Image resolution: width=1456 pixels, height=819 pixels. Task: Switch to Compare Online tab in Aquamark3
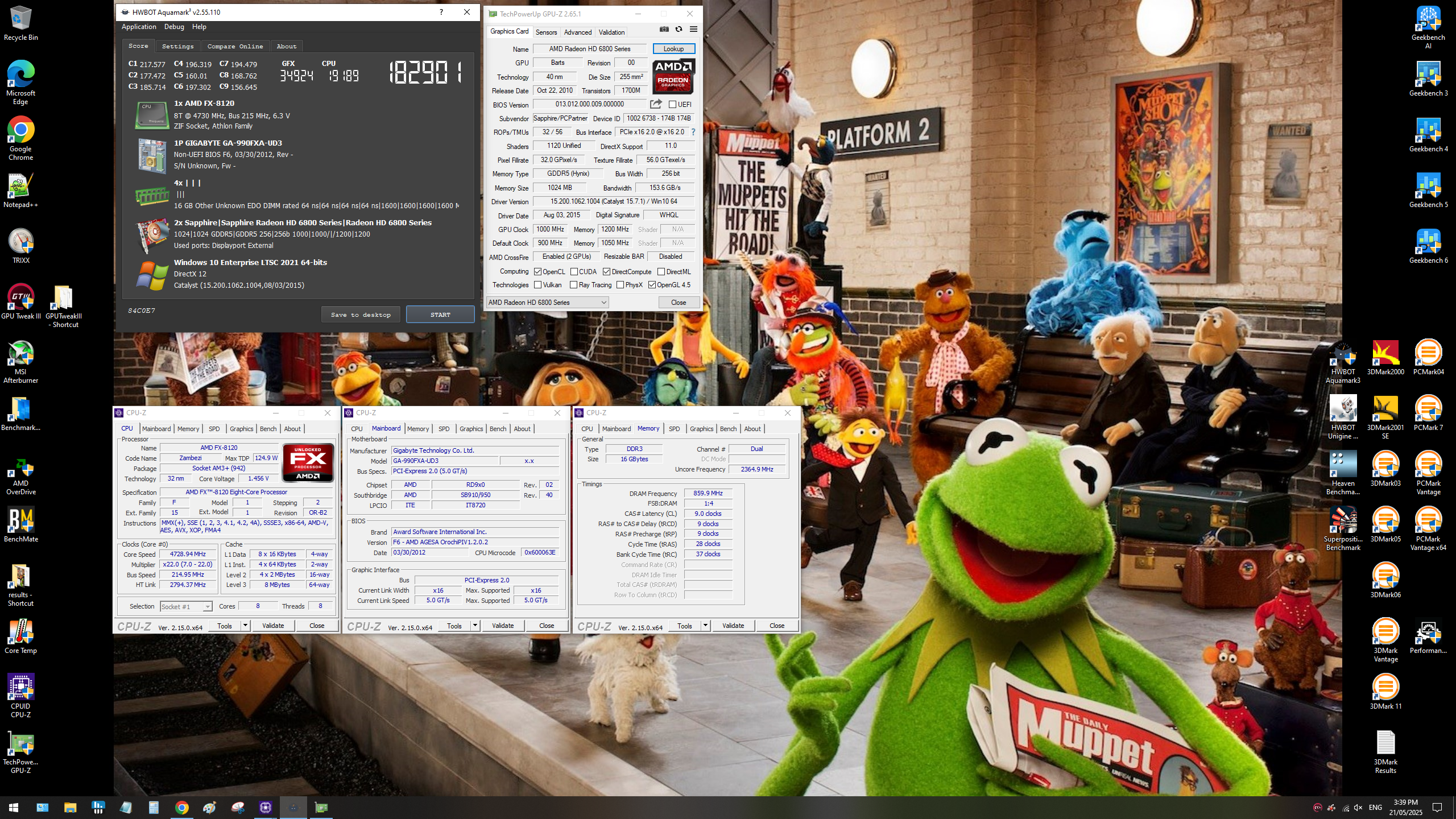[x=235, y=46]
